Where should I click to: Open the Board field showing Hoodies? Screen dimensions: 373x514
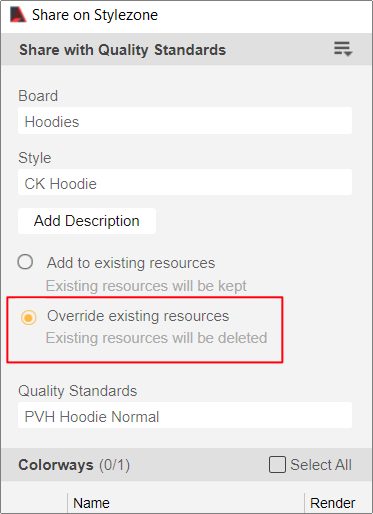185,121
